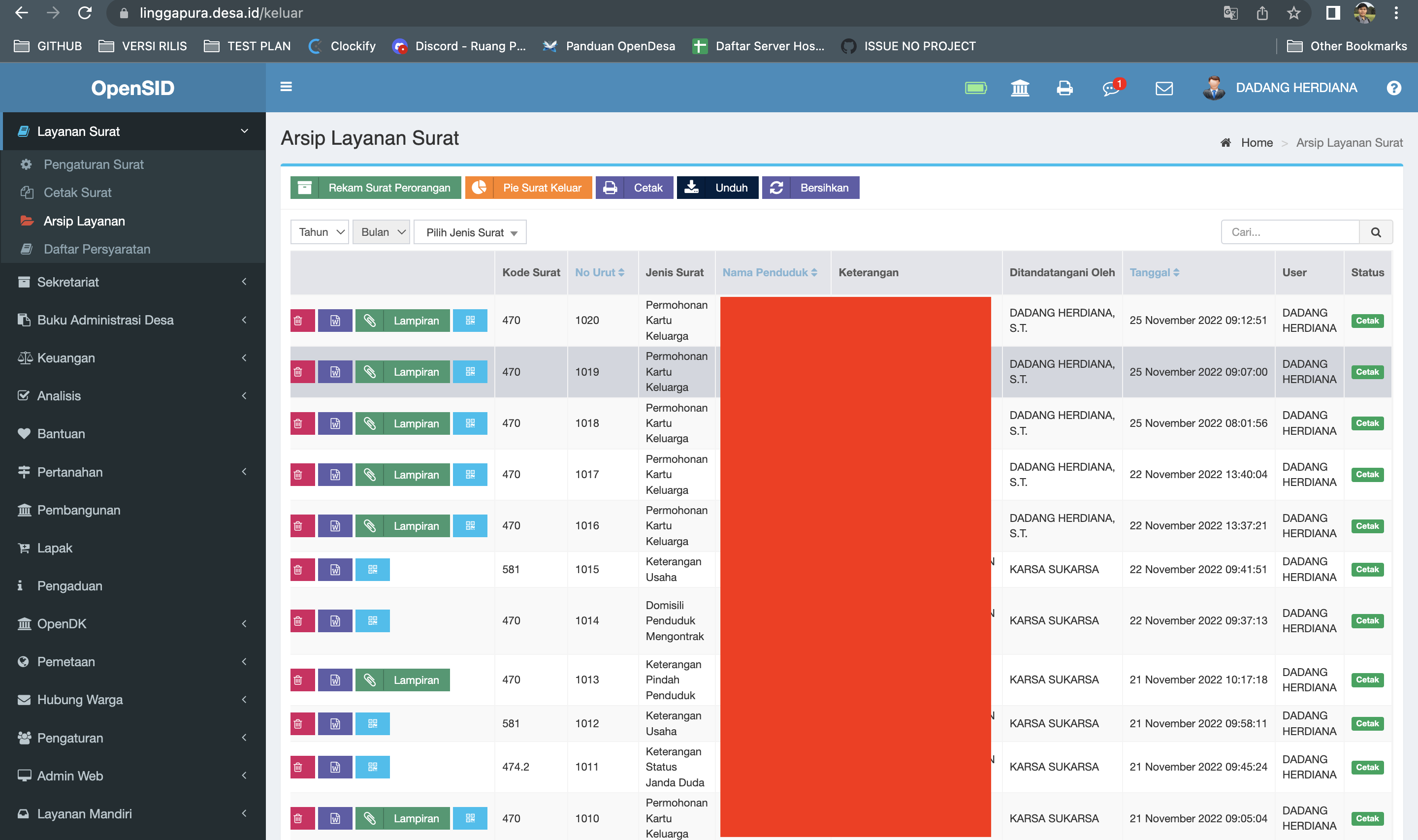Toggle sorting on Nama Penduduk column
Image resolution: width=1418 pixels, height=840 pixels.
click(770, 272)
